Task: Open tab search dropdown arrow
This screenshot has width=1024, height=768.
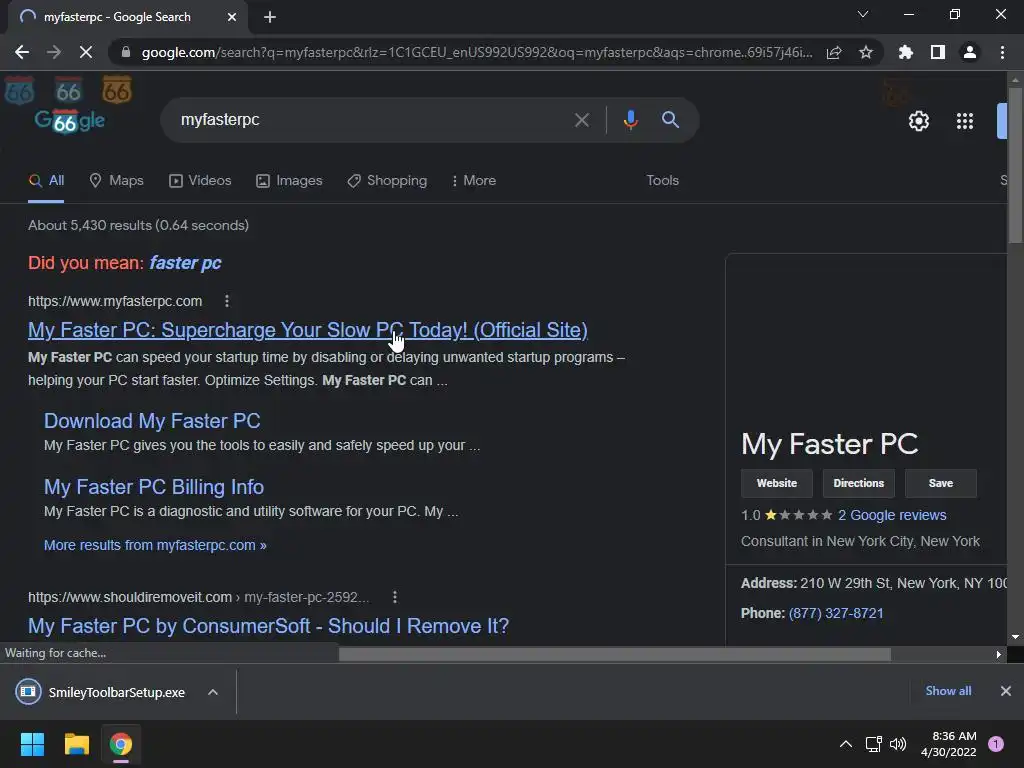Action: coord(863,14)
